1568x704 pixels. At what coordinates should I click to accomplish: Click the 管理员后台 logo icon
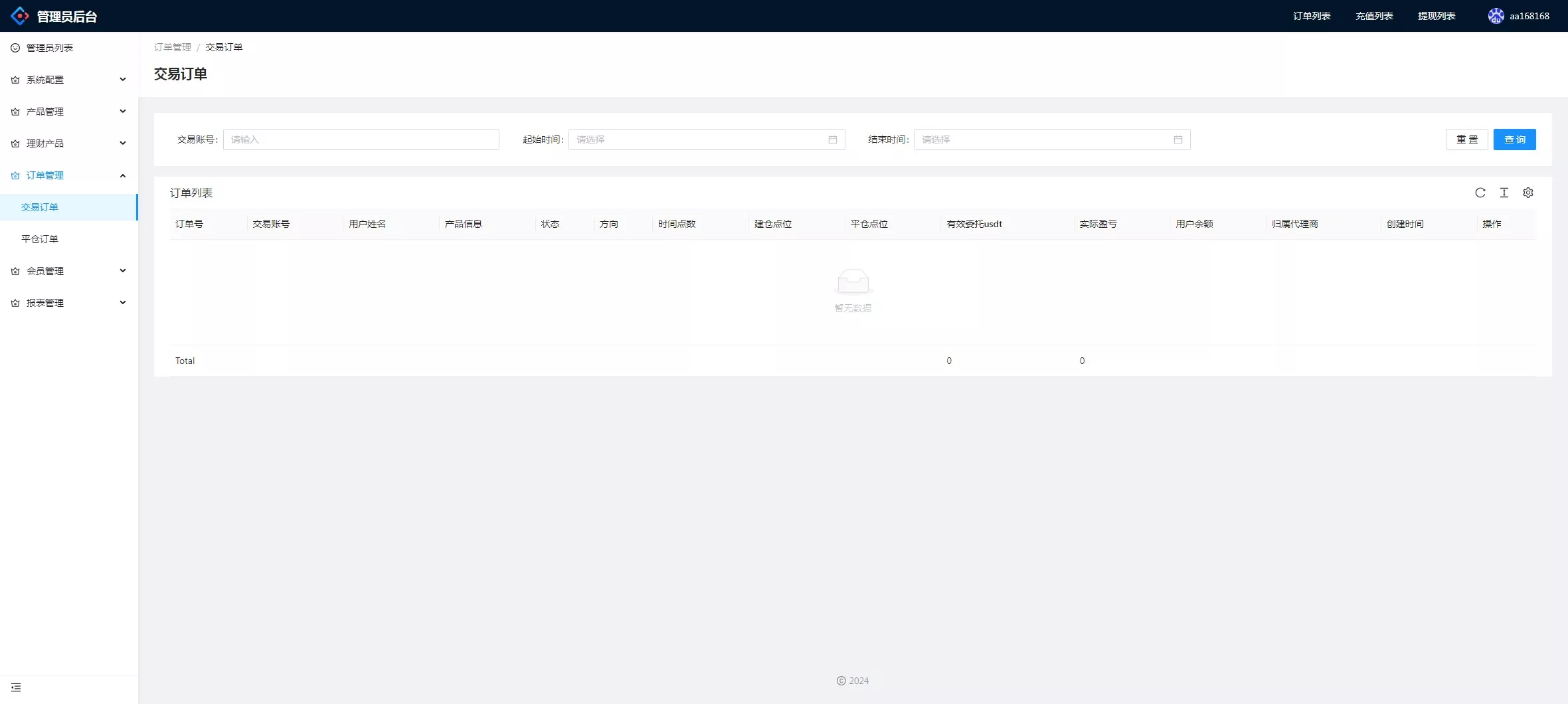point(20,16)
